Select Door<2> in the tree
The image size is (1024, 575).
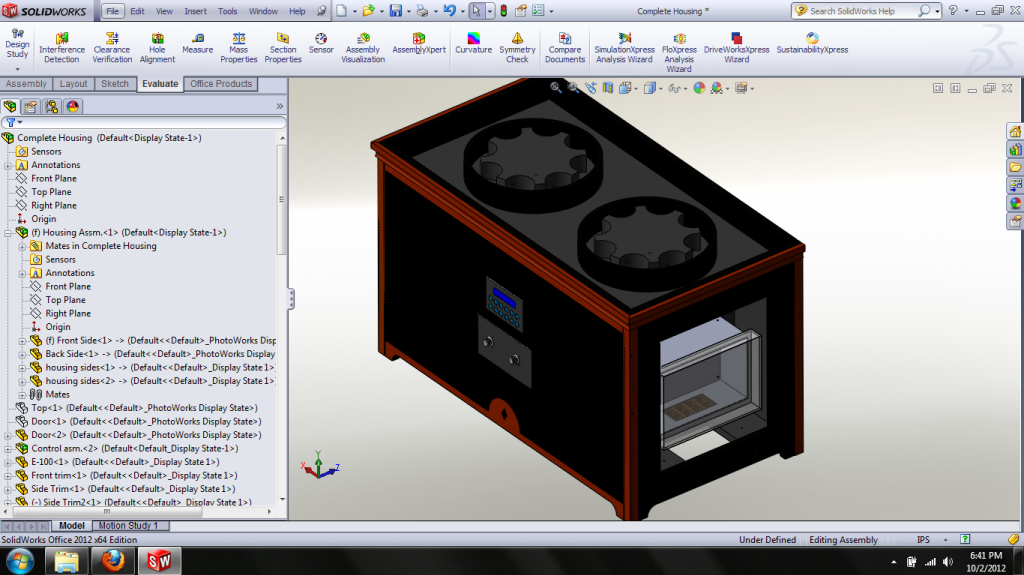point(146,435)
